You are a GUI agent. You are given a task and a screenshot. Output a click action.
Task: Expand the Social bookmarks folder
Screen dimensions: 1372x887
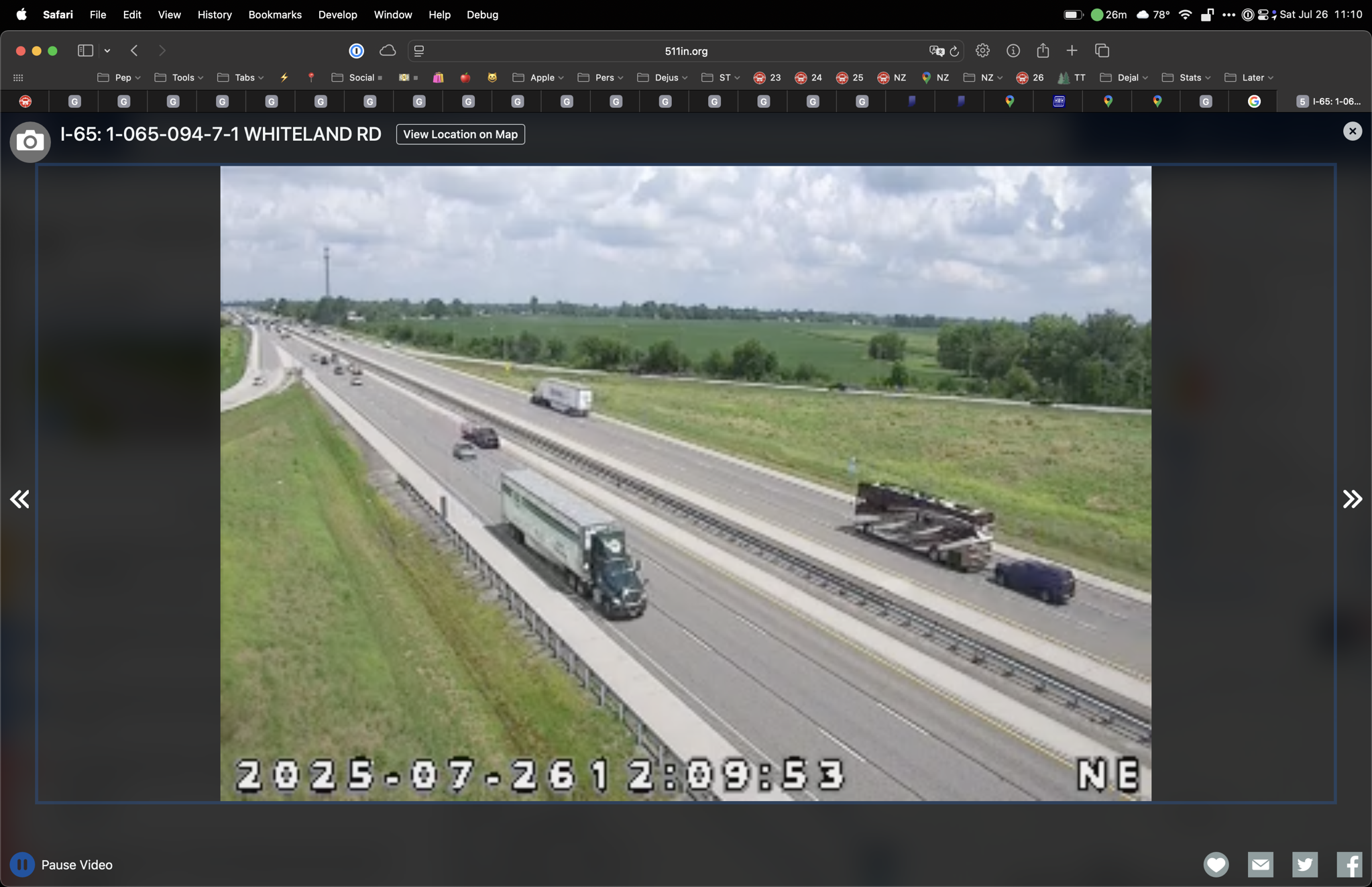(357, 78)
